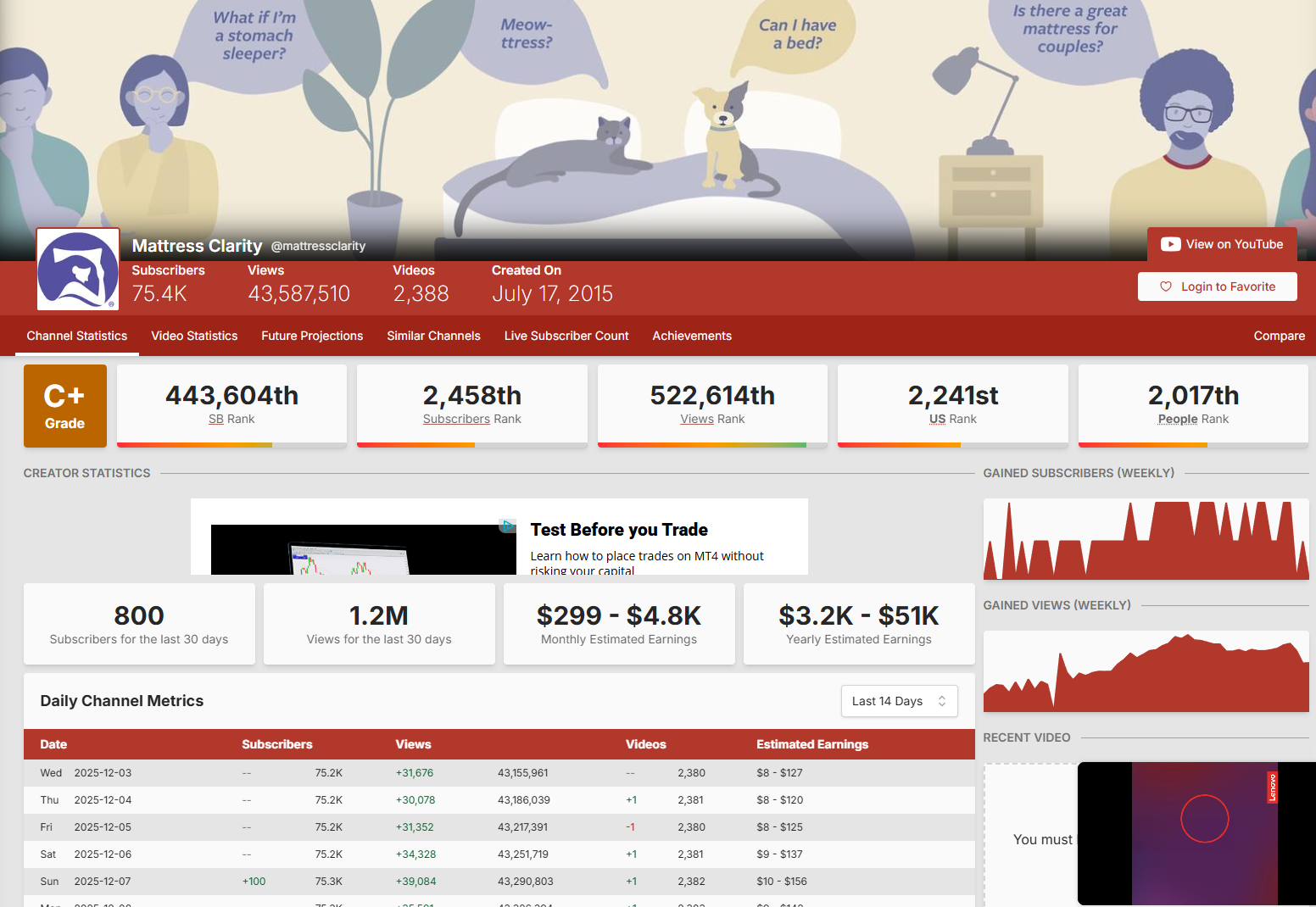Viewport: 1316px width, 907px height.
Task: Open the Video Statistics tab
Action: pos(194,336)
